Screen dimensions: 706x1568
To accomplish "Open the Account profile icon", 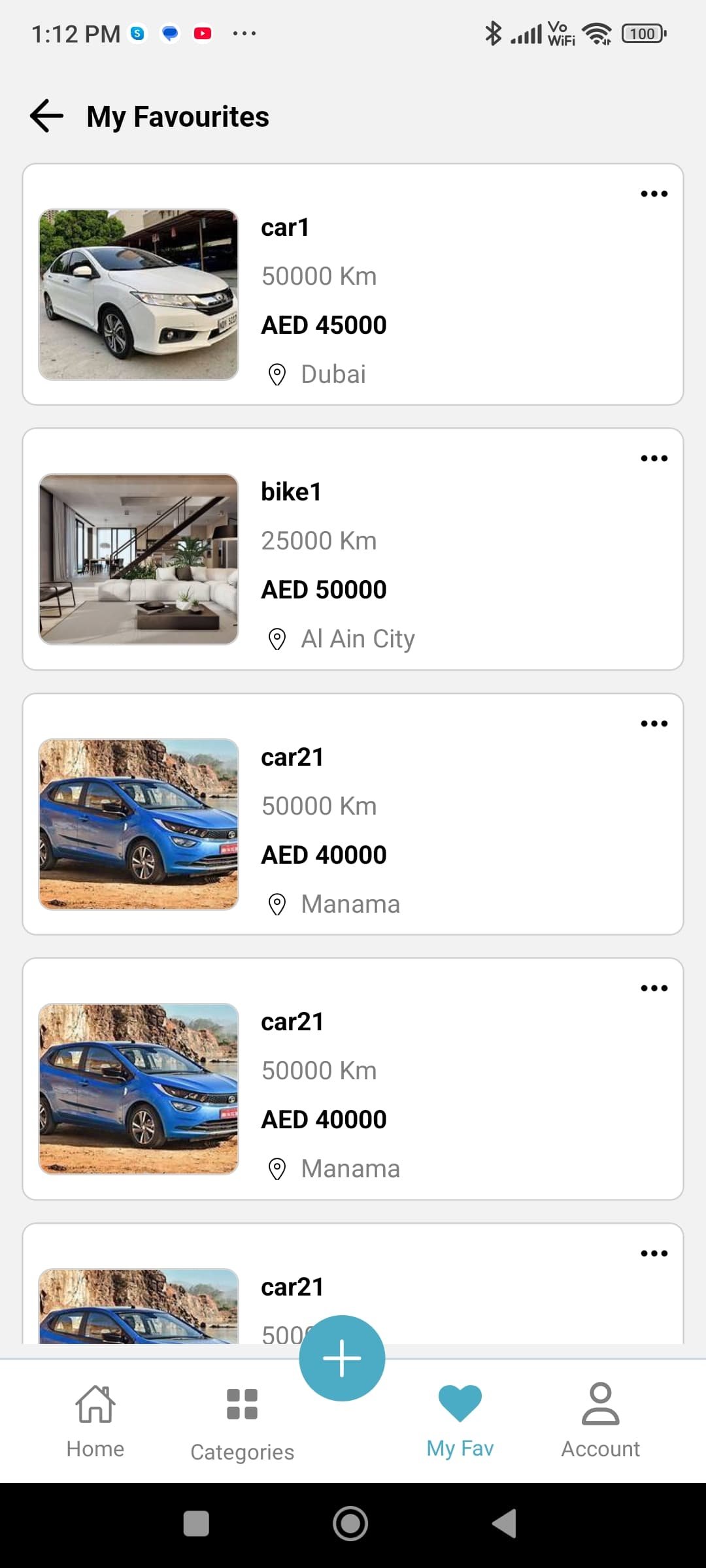I will pos(600,1403).
